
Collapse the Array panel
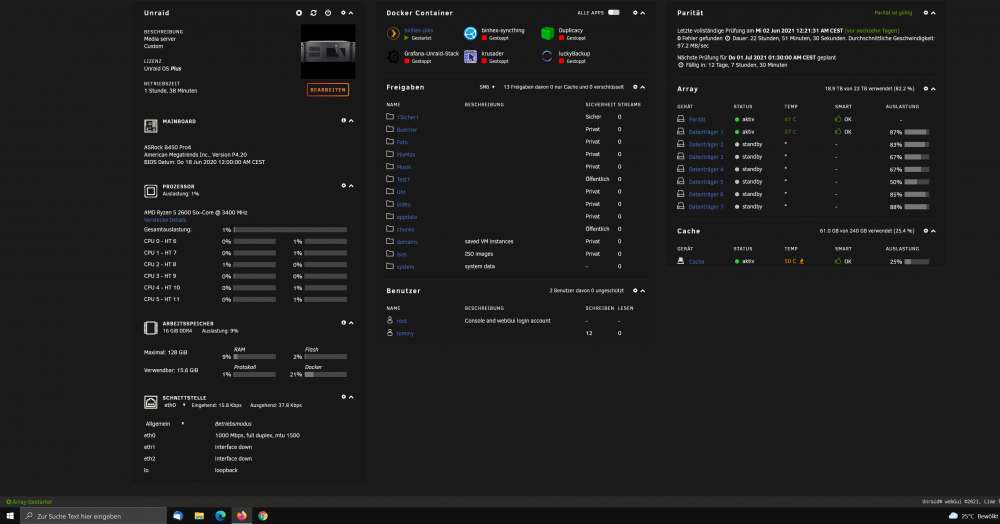[933, 89]
